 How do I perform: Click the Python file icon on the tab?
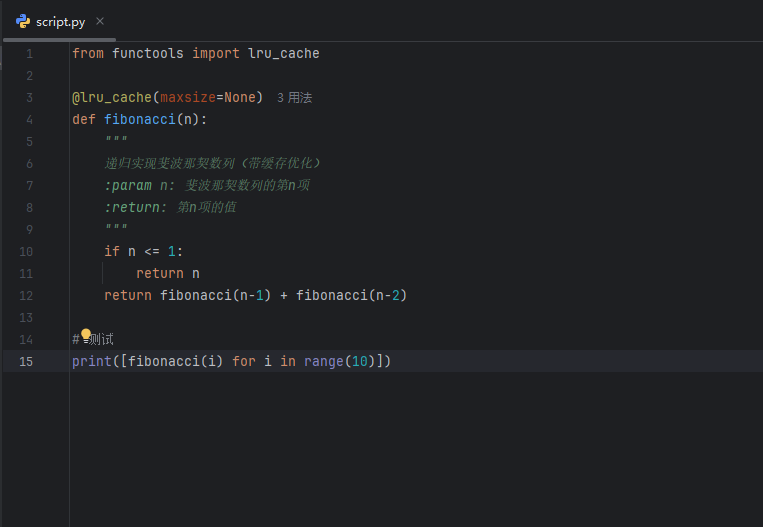(x=22, y=21)
